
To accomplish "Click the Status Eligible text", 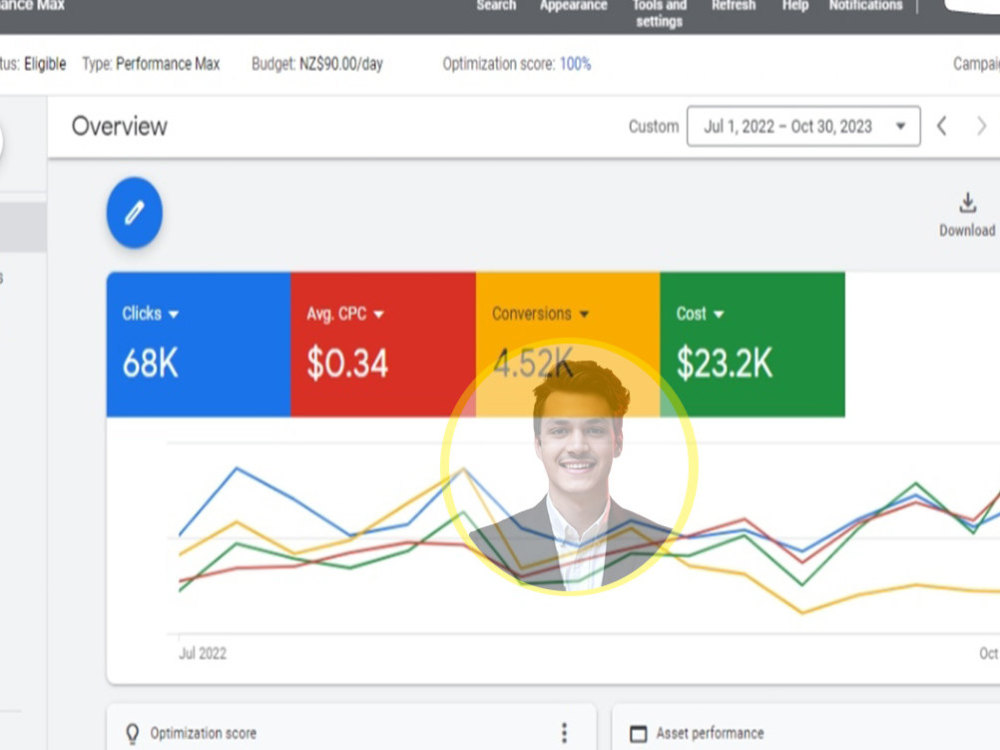I will pyautogui.click(x=33, y=64).
